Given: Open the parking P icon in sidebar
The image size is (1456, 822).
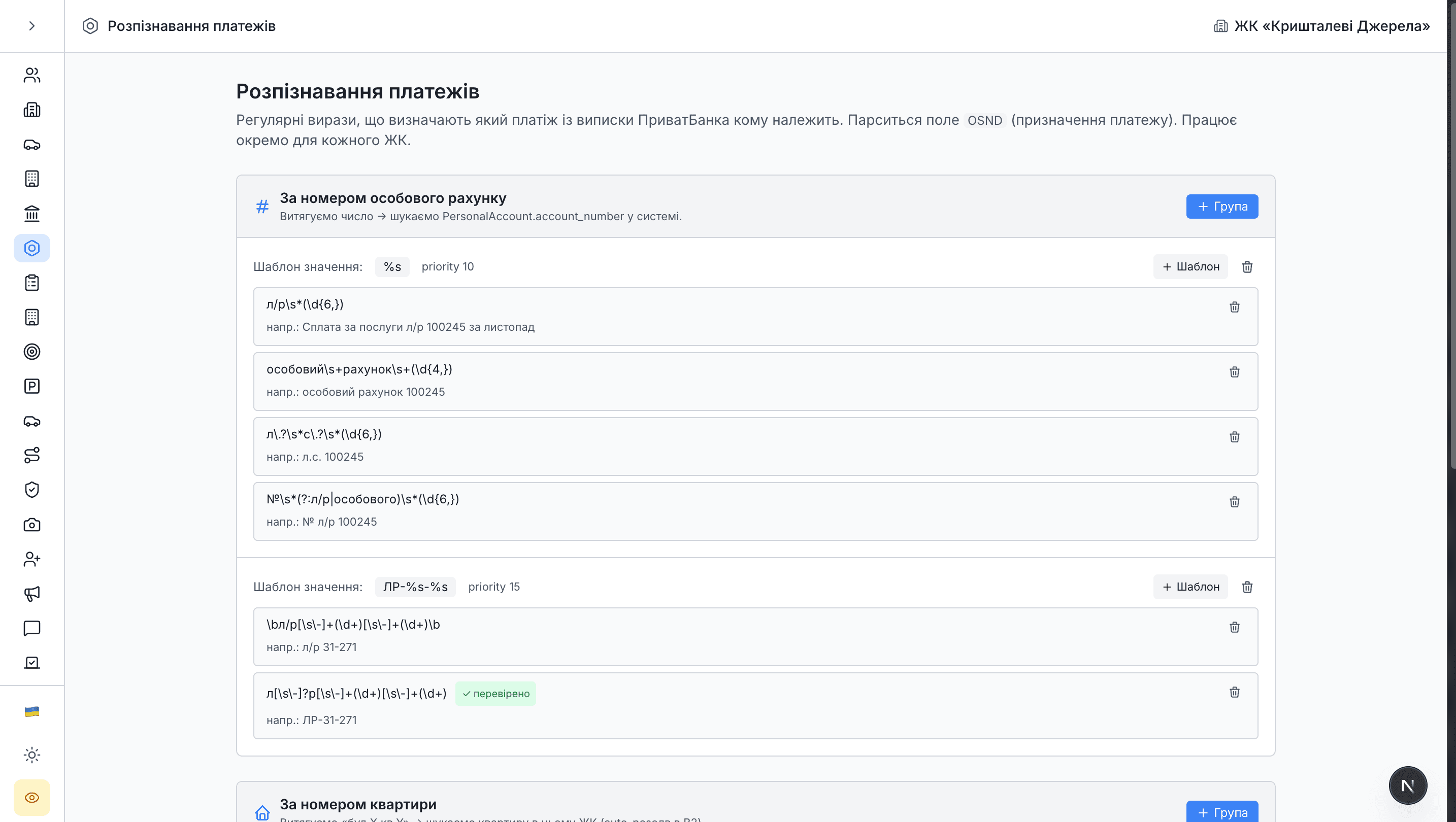Looking at the screenshot, I should (x=31, y=387).
